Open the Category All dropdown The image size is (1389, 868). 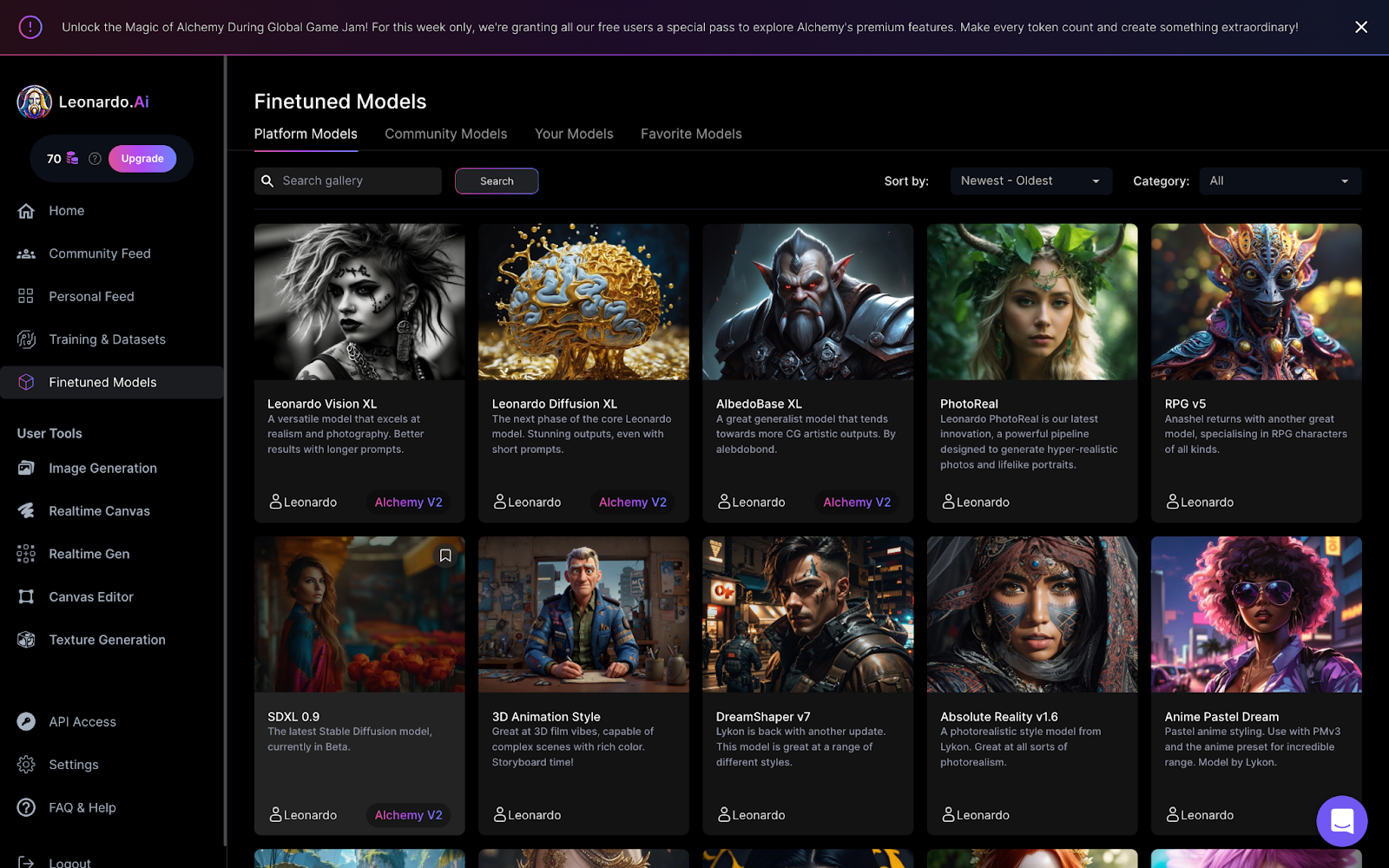pyautogui.click(x=1280, y=181)
